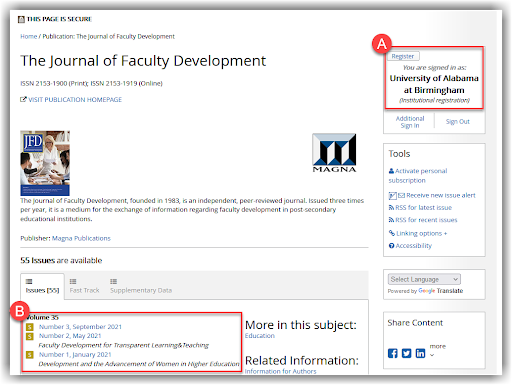Click the JFD journal cover thumbnail
Image resolution: width=512 pixels, height=385 pixels.
[45, 163]
